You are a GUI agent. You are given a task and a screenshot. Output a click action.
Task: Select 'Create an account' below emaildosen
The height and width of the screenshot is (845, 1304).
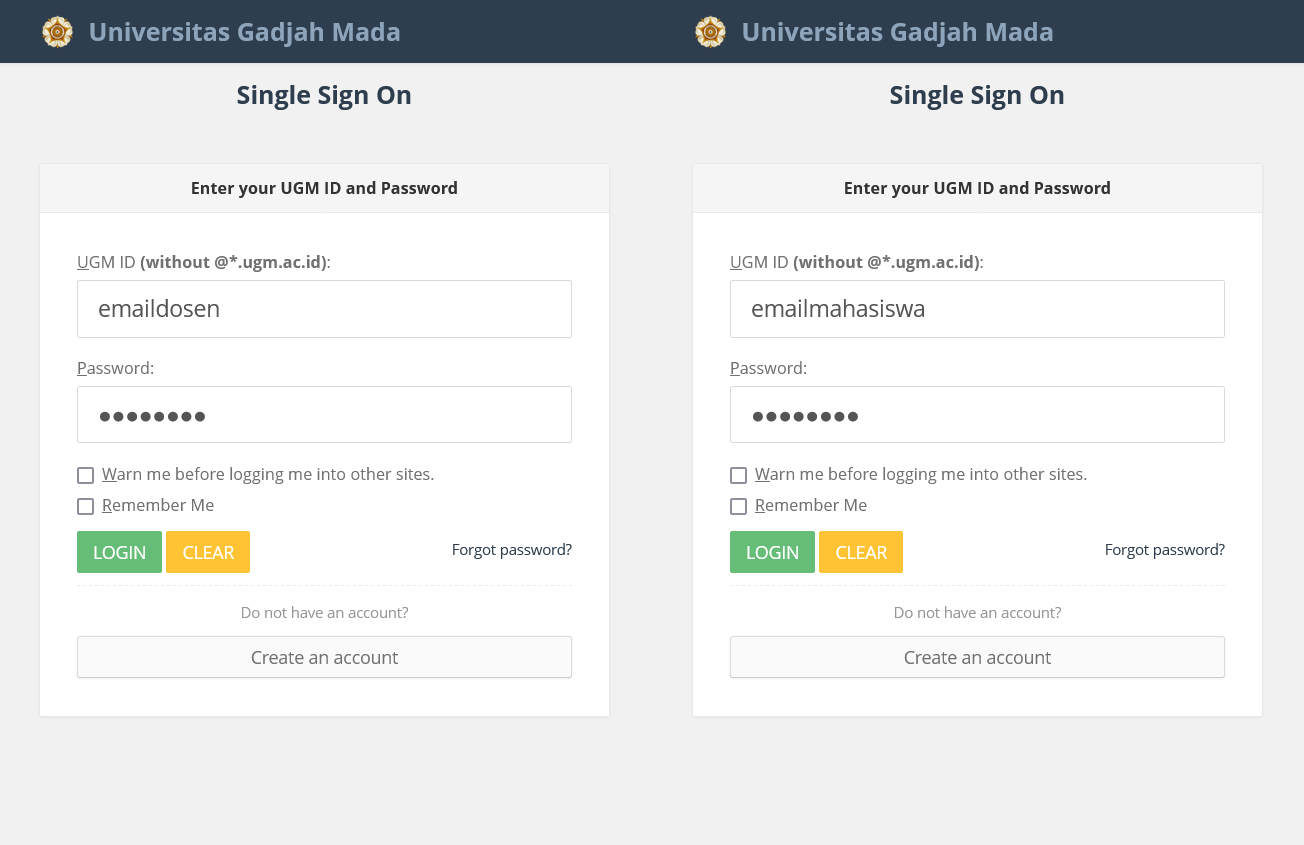(324, 657)
